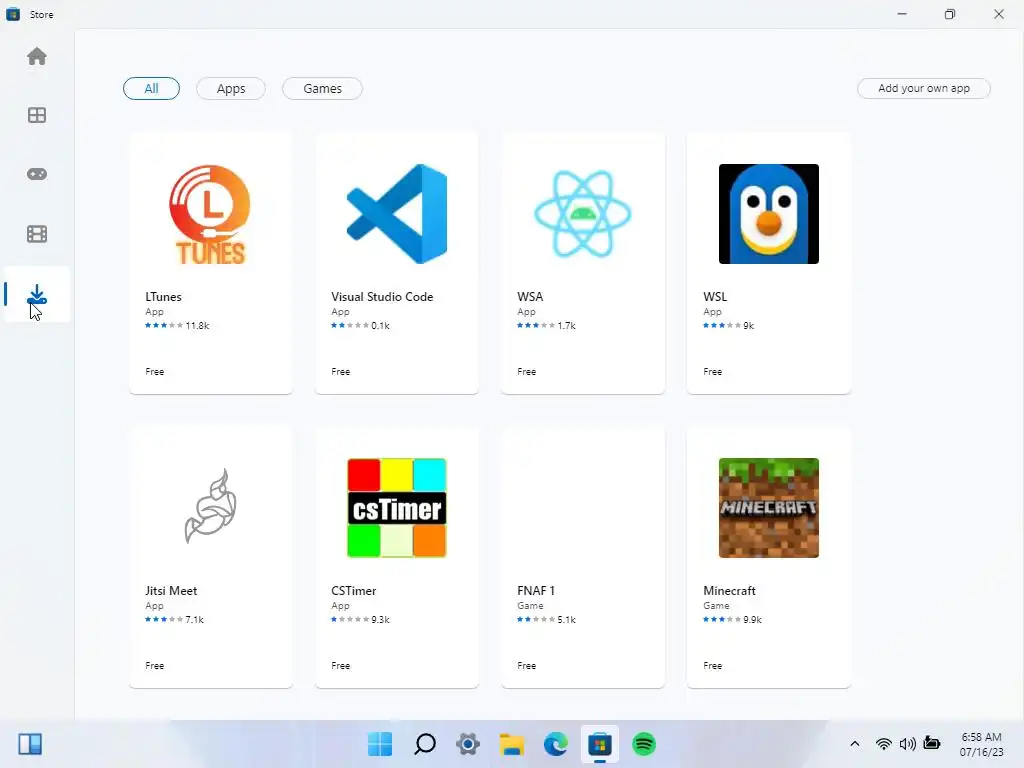The width and height of the screenshot is (1024, 768).
Task: Select the Apps filter tab
Action: [x=231, y=89]
